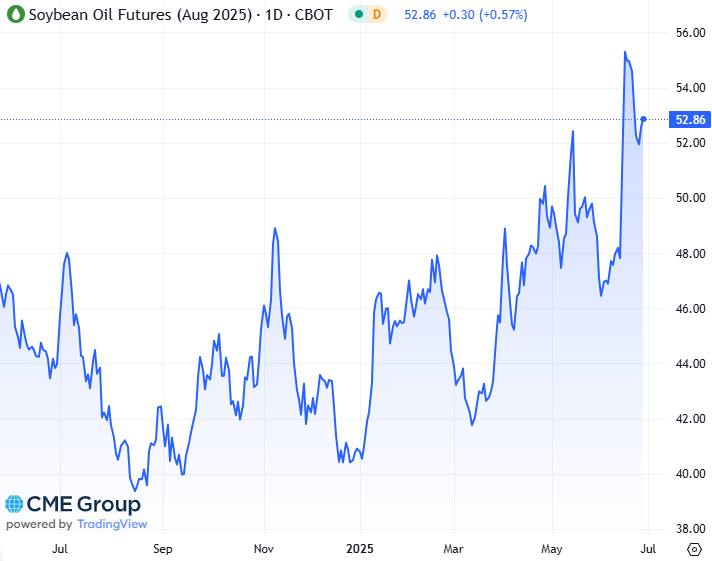Open the TradingView link in the logo
The image size is (712, 561).
pos(112,524)
